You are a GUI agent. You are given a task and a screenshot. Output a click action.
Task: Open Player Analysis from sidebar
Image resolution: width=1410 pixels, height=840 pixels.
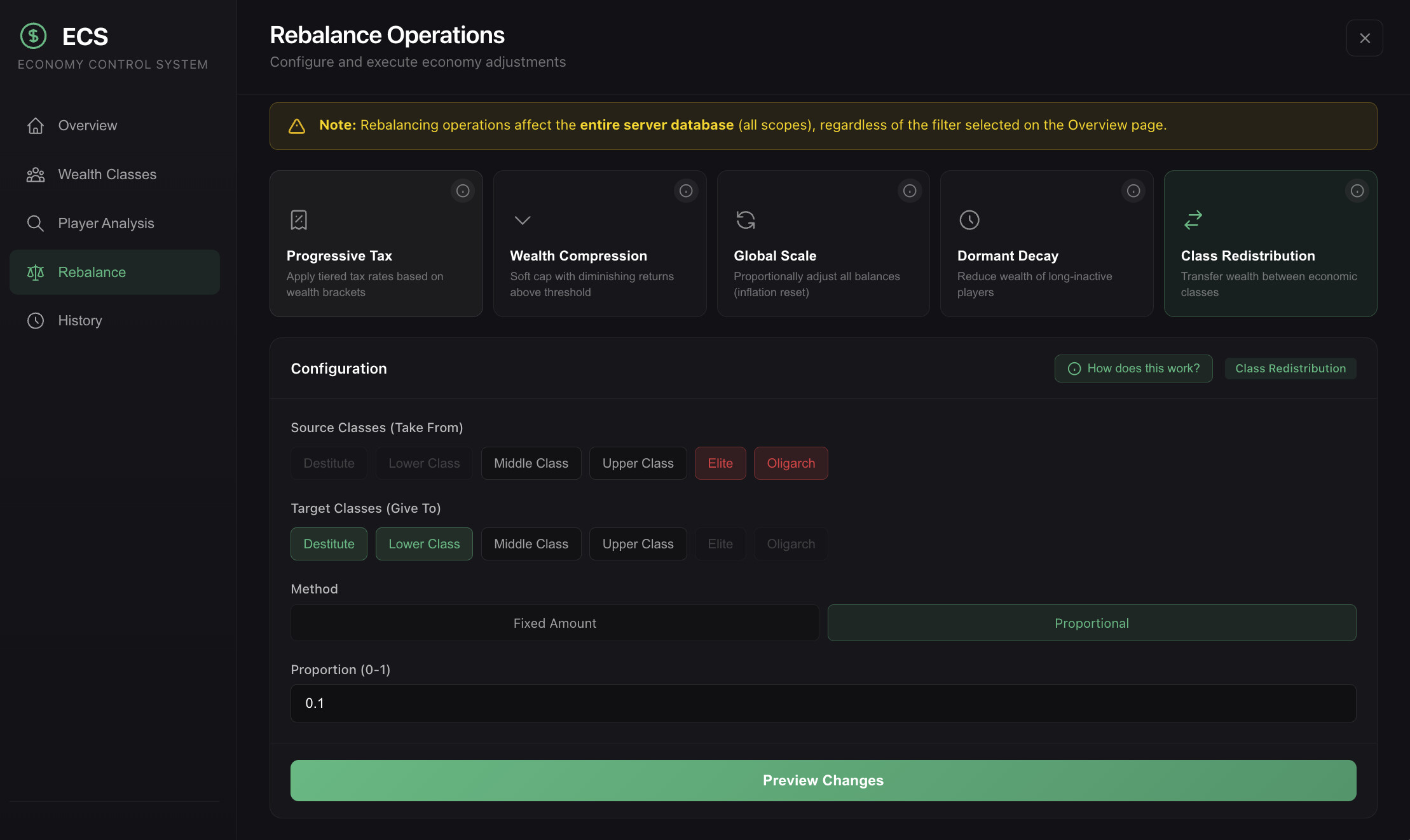click(106, 223)
